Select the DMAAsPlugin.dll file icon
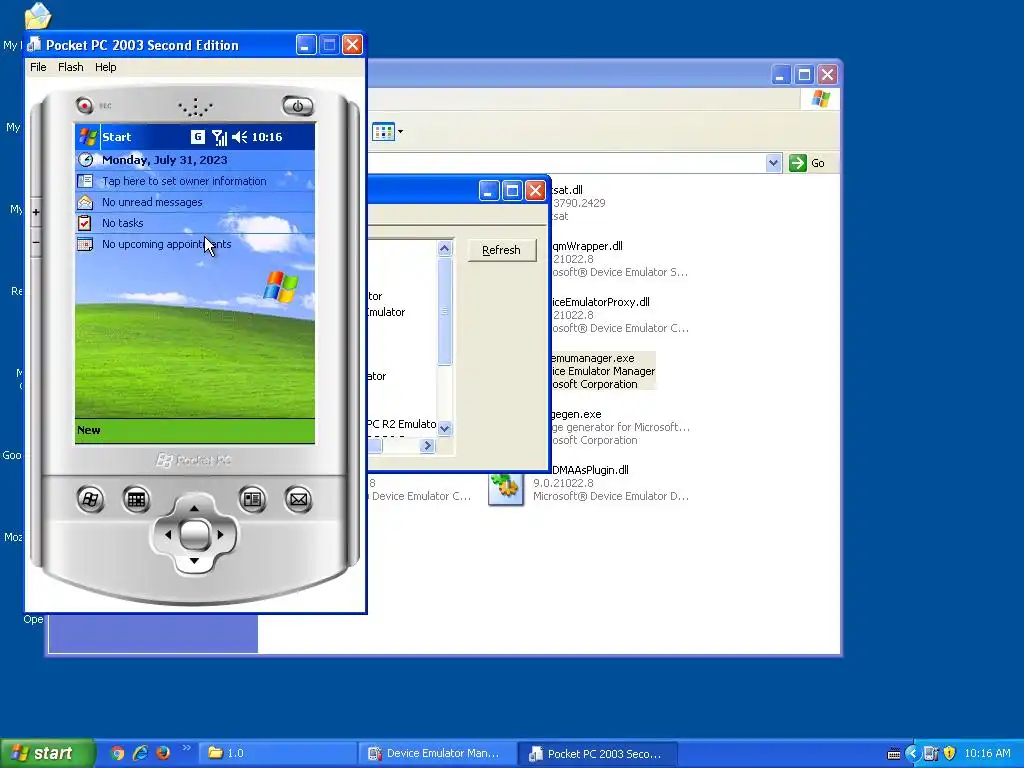 coord(505,487)
